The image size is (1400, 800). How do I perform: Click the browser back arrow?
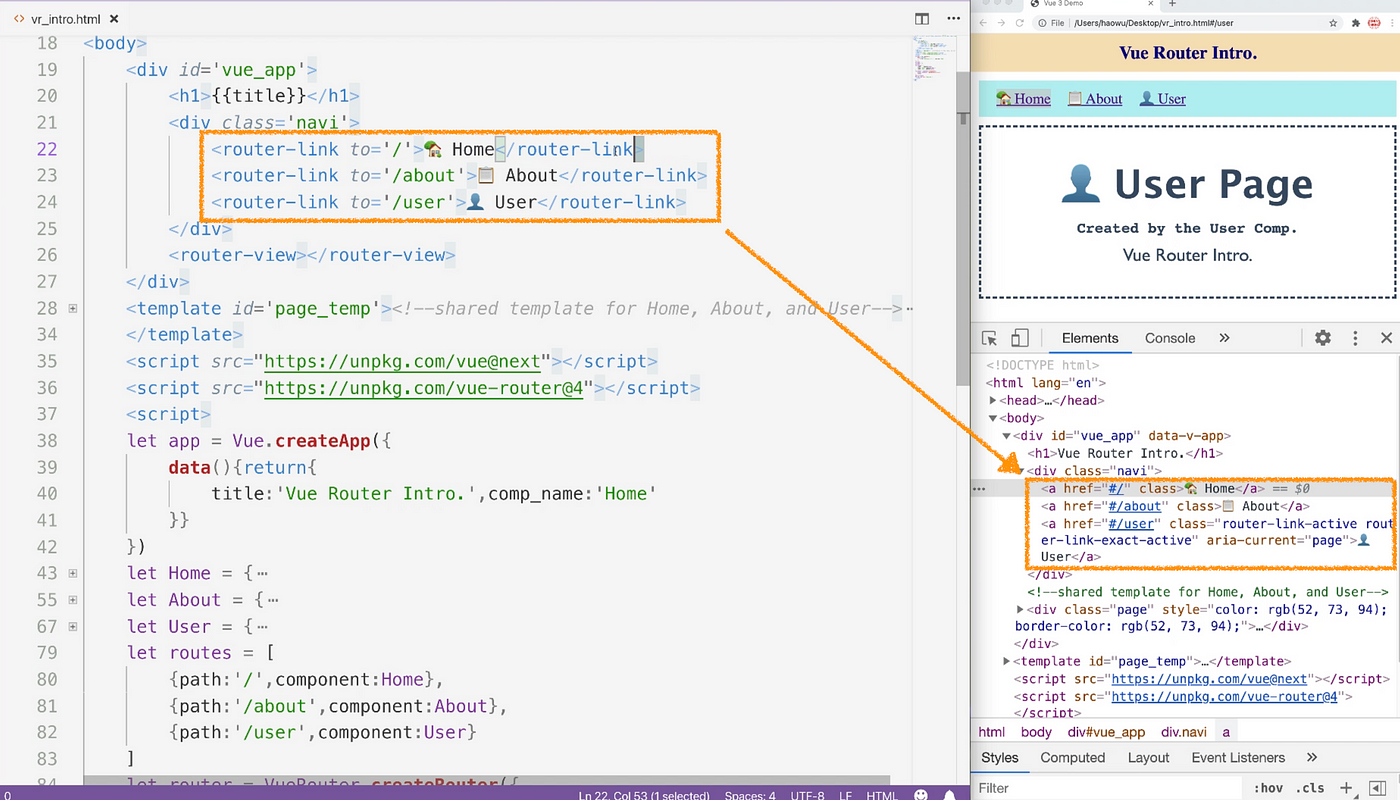pyautogui.click(x=982, y=23)
